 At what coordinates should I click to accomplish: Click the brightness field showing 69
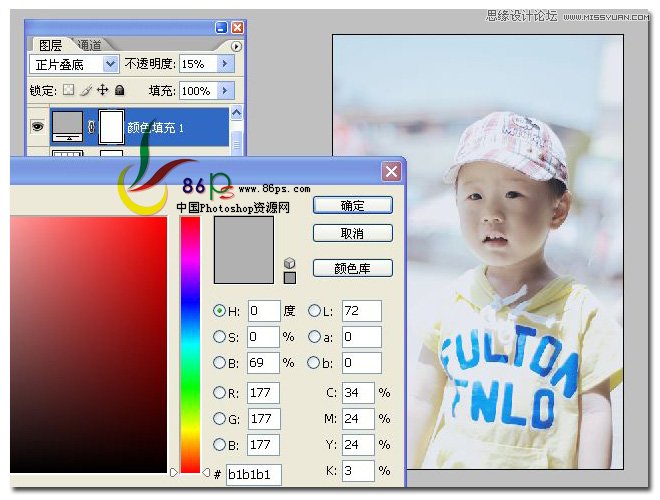click(263, 363)
